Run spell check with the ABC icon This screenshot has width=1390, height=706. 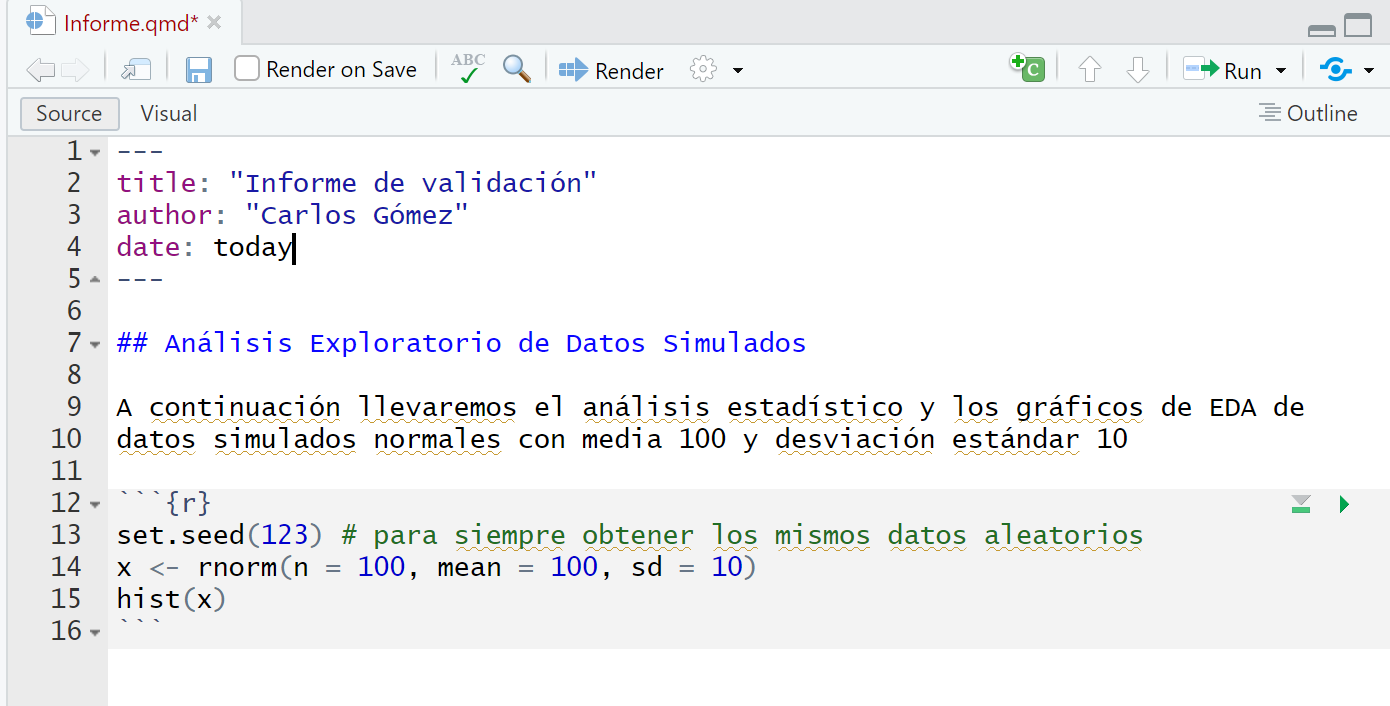coord(467,69)
